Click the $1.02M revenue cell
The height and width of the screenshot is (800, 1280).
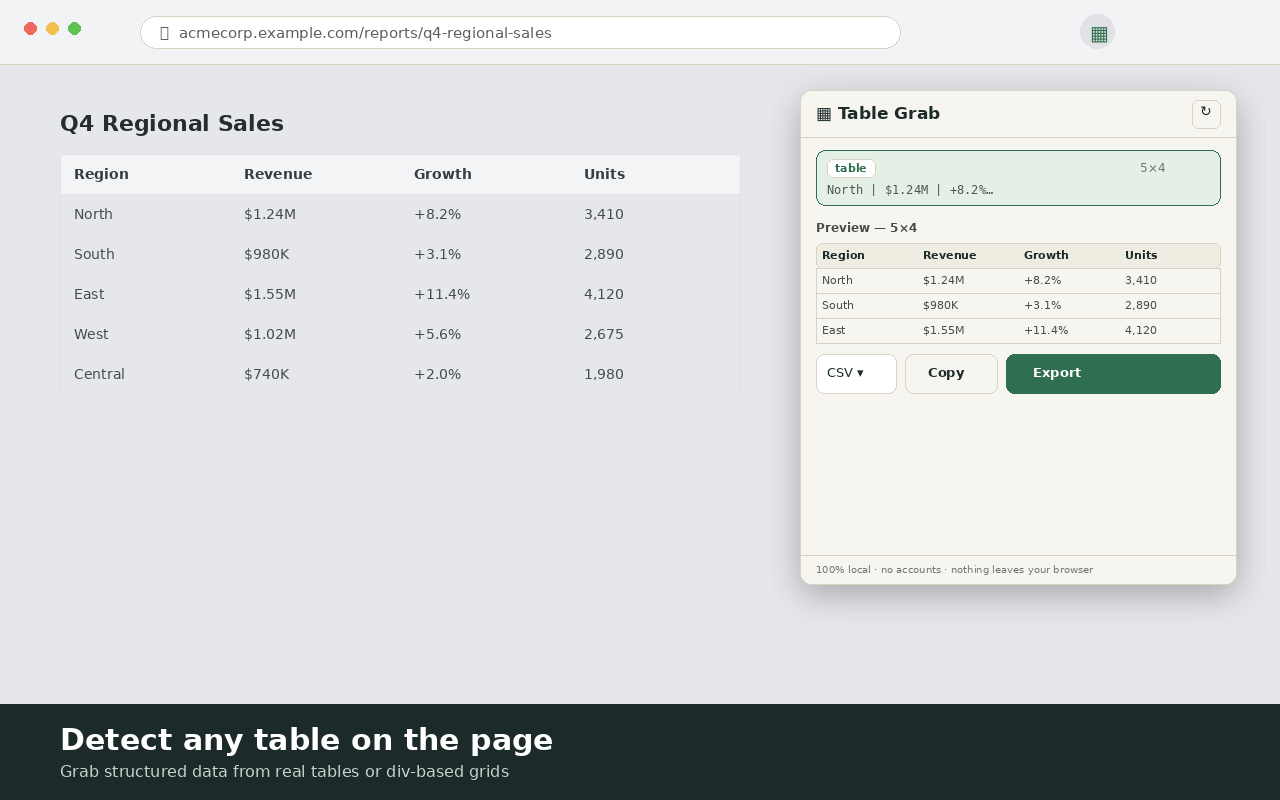pyautogui.click(x=270, y=334)
